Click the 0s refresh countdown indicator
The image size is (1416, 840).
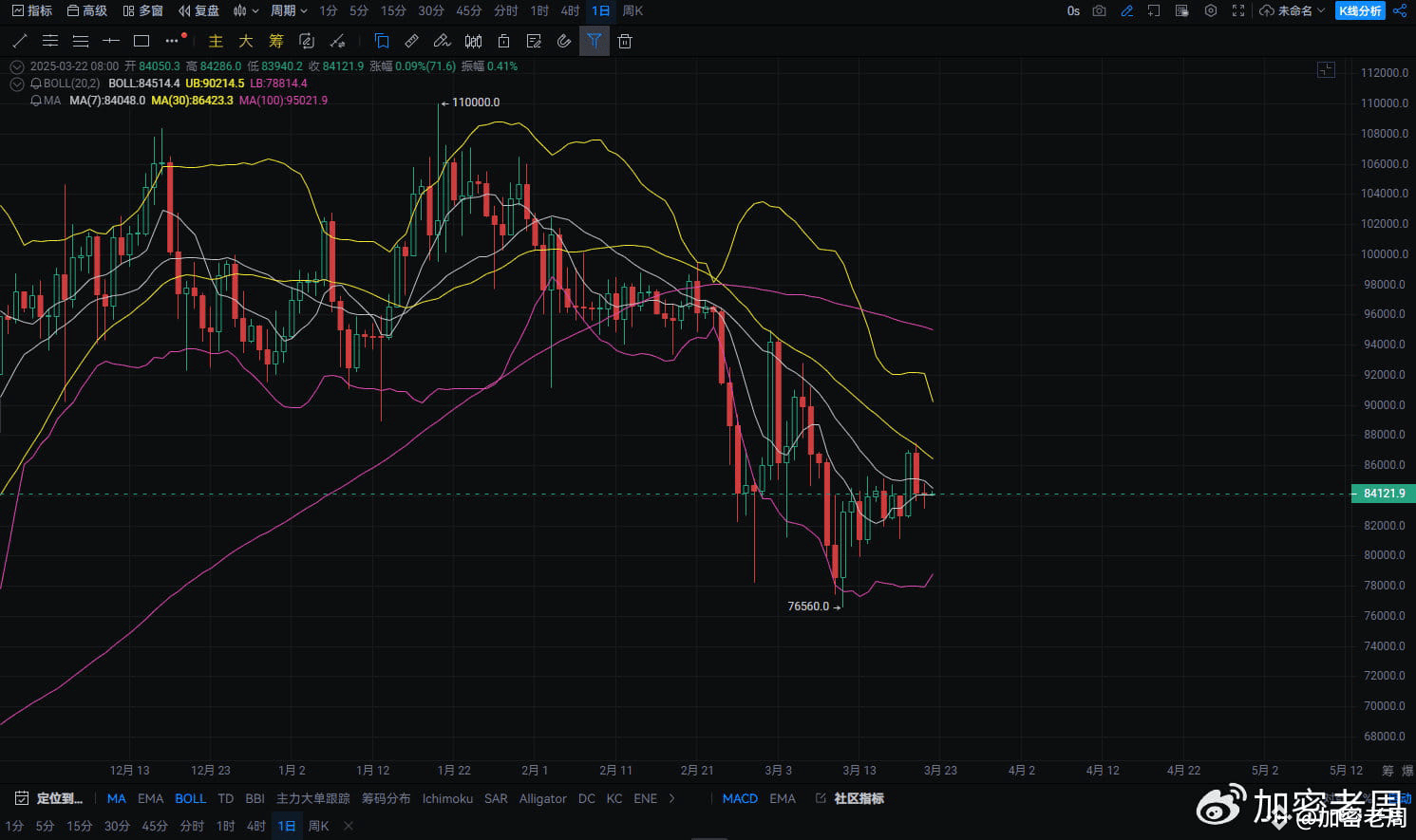pyautogui.click(x=1073, y=10)
